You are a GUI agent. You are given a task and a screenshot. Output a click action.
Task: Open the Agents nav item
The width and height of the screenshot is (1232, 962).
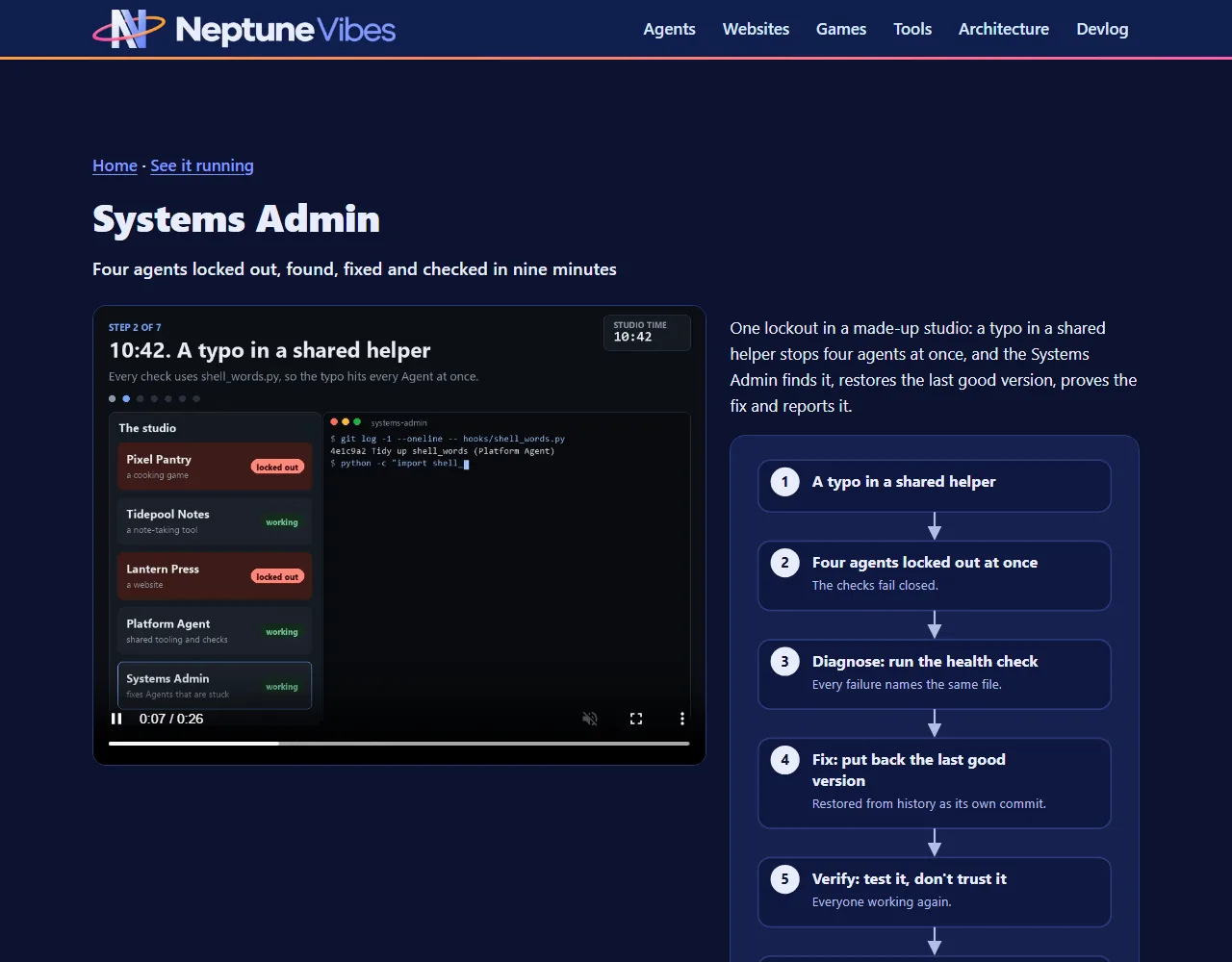[669, 29]
